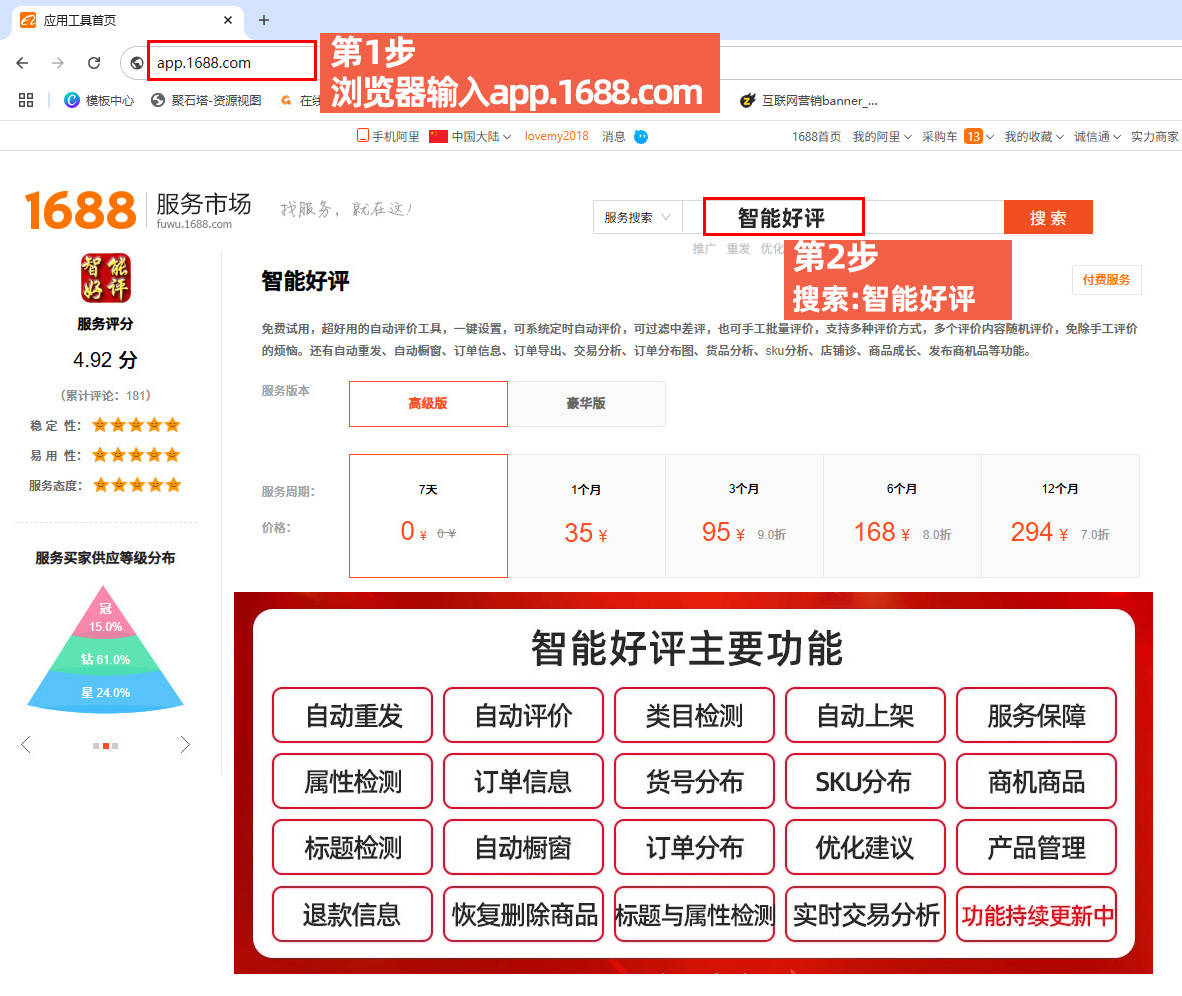The image size is (1182, 996).
Task: Click the browser back arrow
Action: click(x=22, y=62)
